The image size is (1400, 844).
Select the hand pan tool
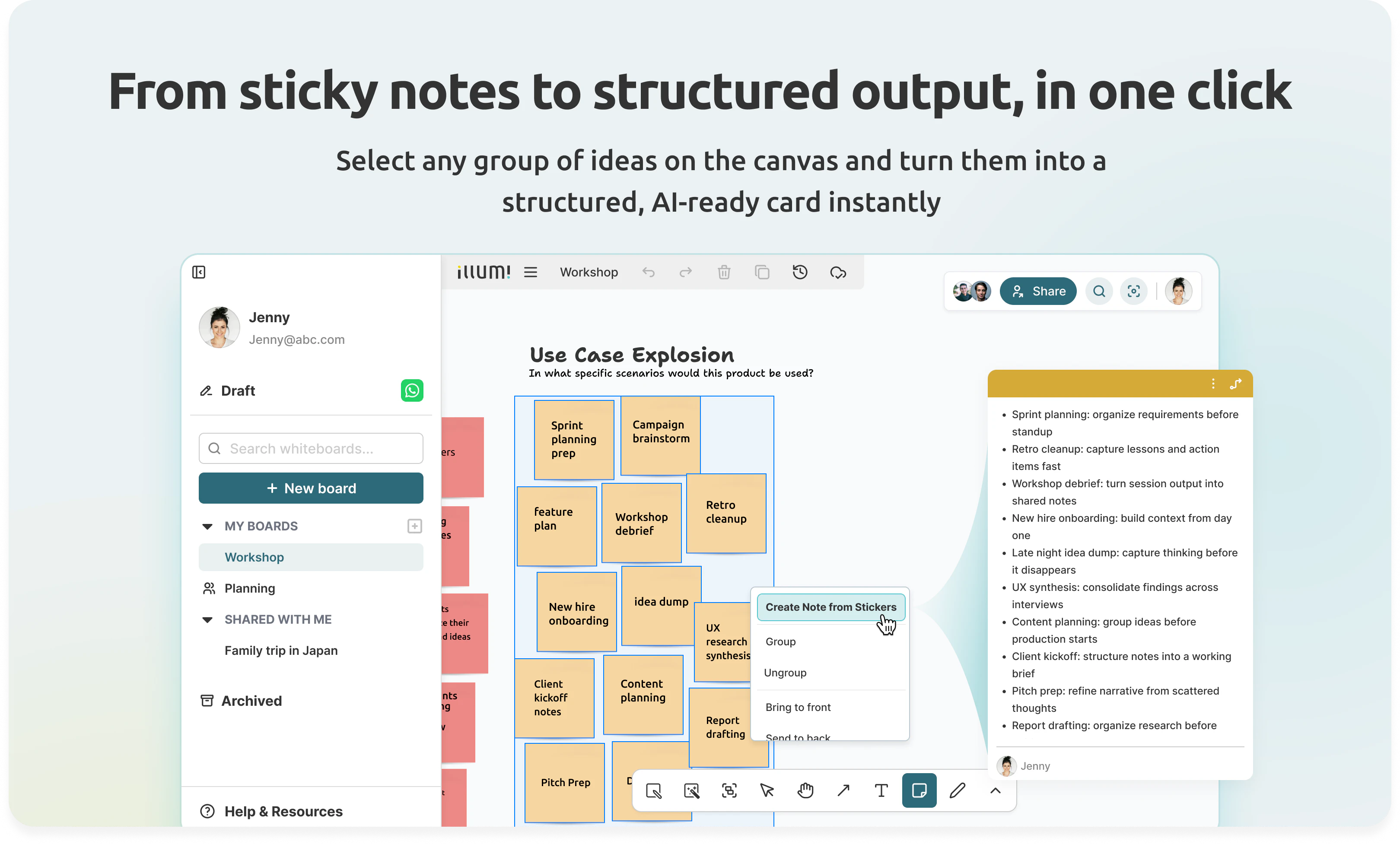[805, 790]
